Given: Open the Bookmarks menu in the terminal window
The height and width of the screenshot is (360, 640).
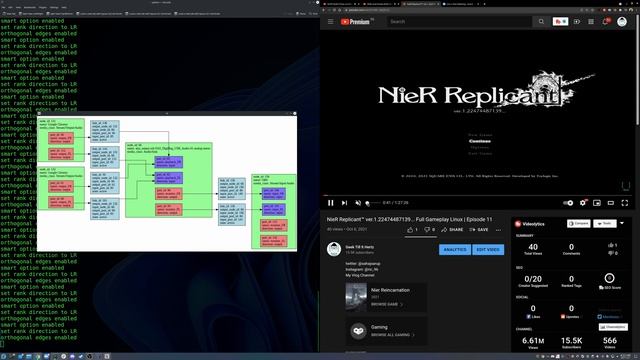Looking at the screenshot, I should coord(30,7).
